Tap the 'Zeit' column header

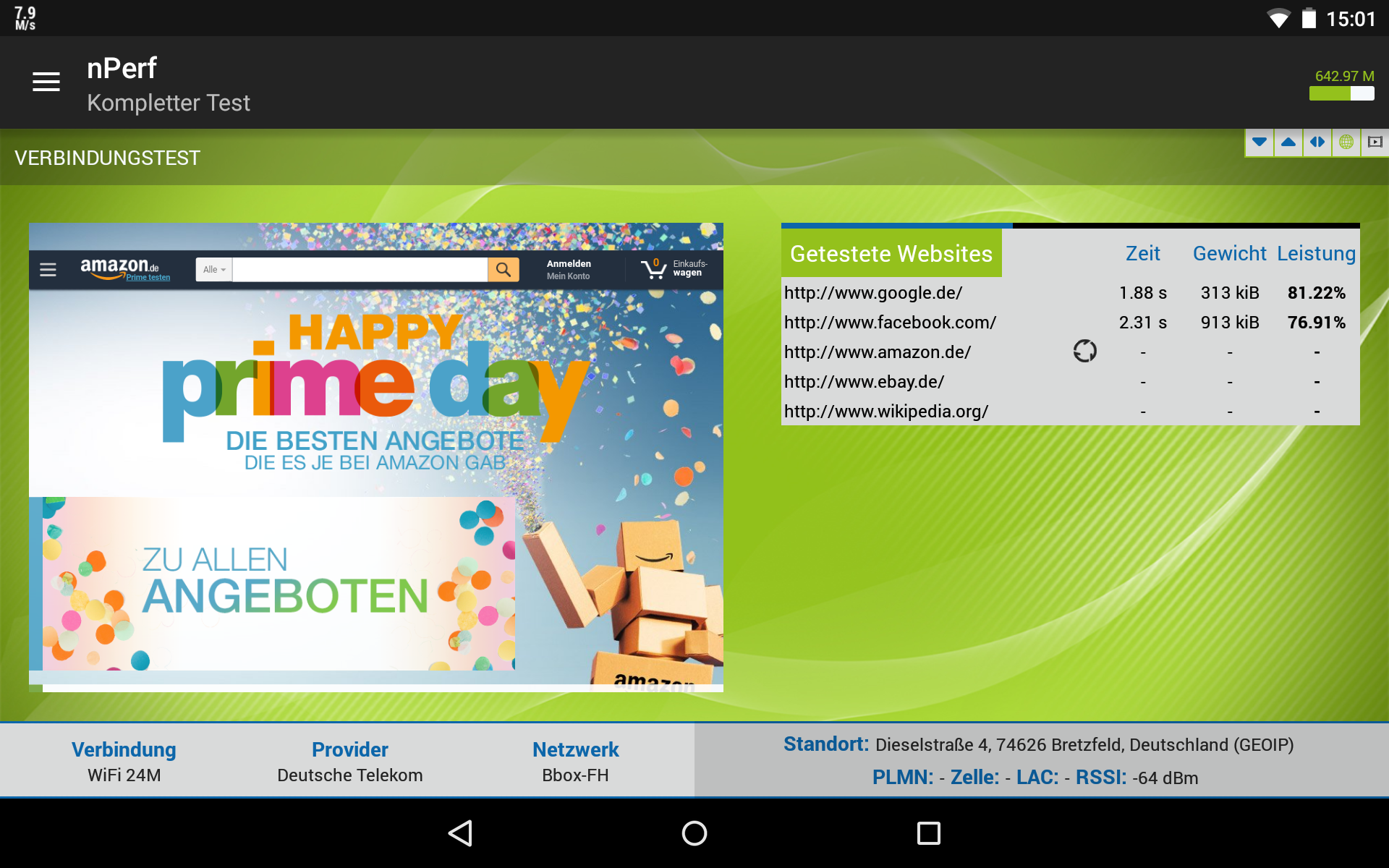[1143, 253]
